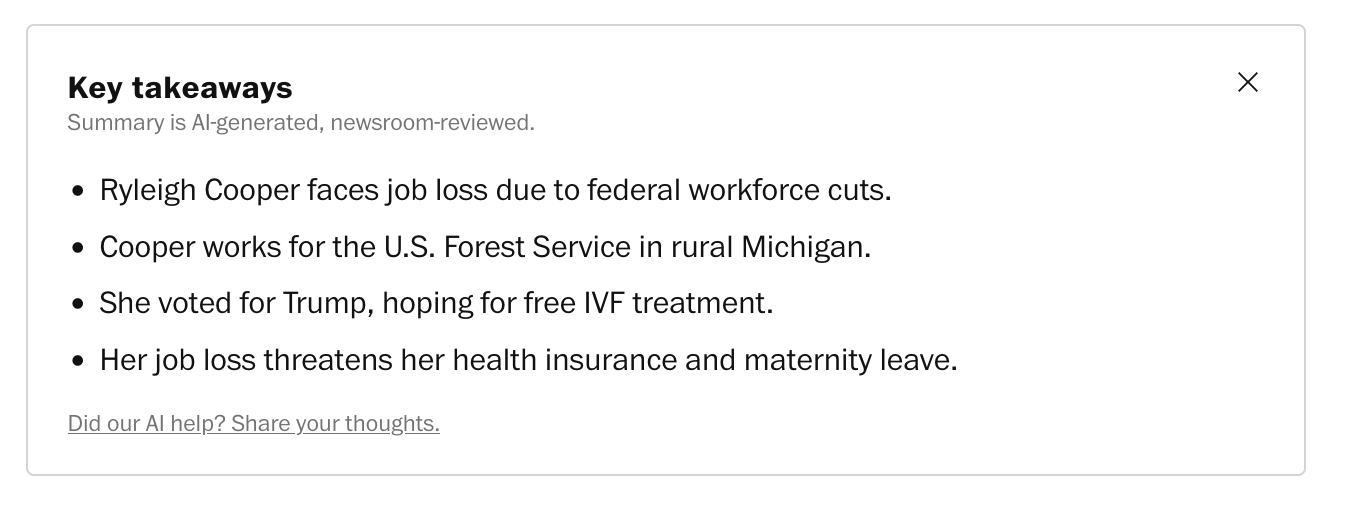Close the Key takeaways panel

coord(1247,82)
